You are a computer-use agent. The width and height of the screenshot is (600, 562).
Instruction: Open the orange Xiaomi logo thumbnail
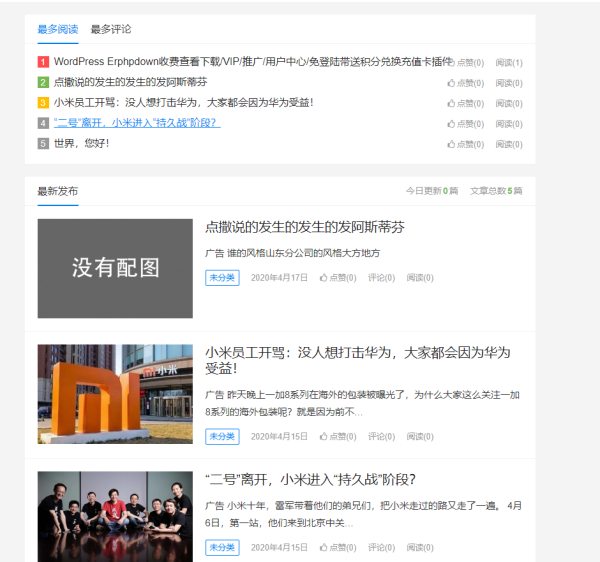[x=115, y=394]
